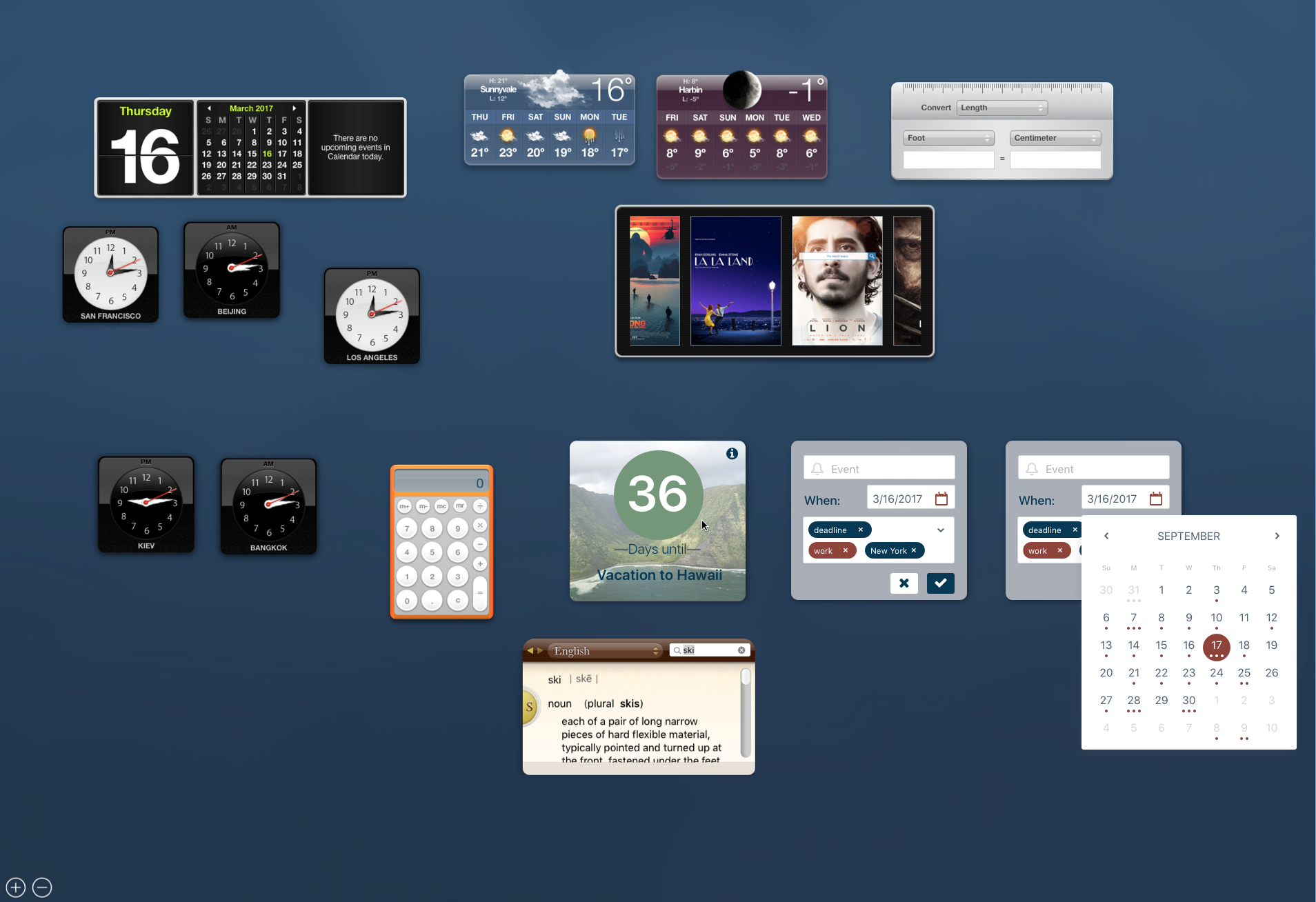1316x902 pixels.
Task: Remove widgets with the minus button
Action: point(42,888)
